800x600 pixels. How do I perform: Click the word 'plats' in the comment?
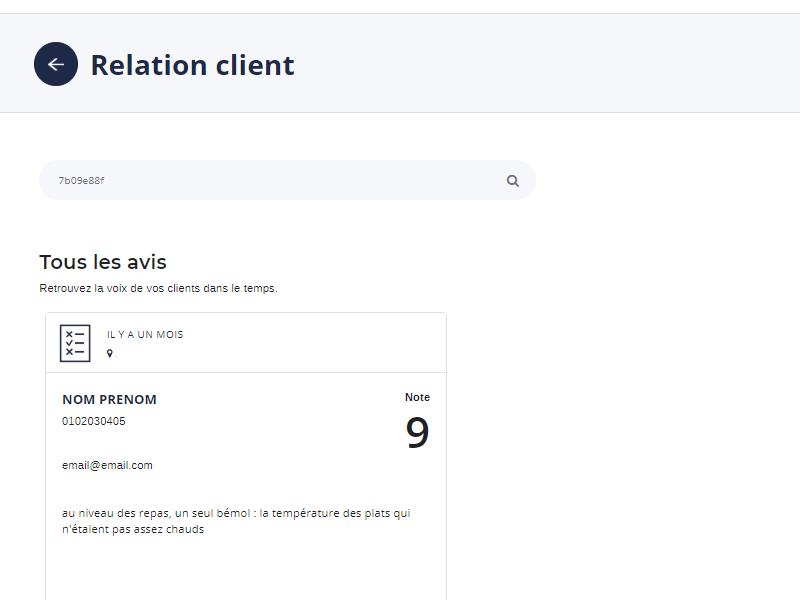pos(374,513)
